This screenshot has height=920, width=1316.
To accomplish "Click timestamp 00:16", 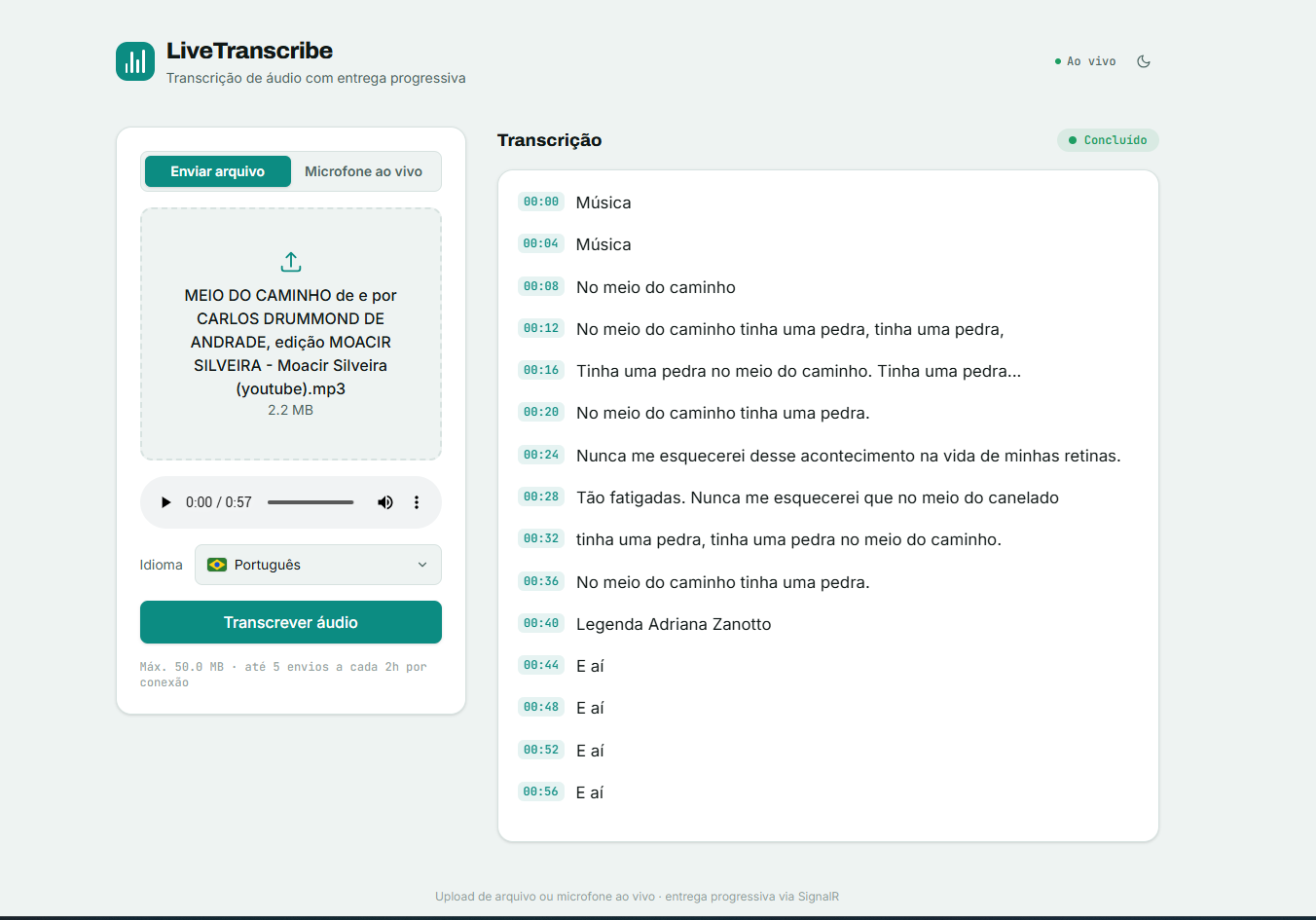I will click(541, 370).
